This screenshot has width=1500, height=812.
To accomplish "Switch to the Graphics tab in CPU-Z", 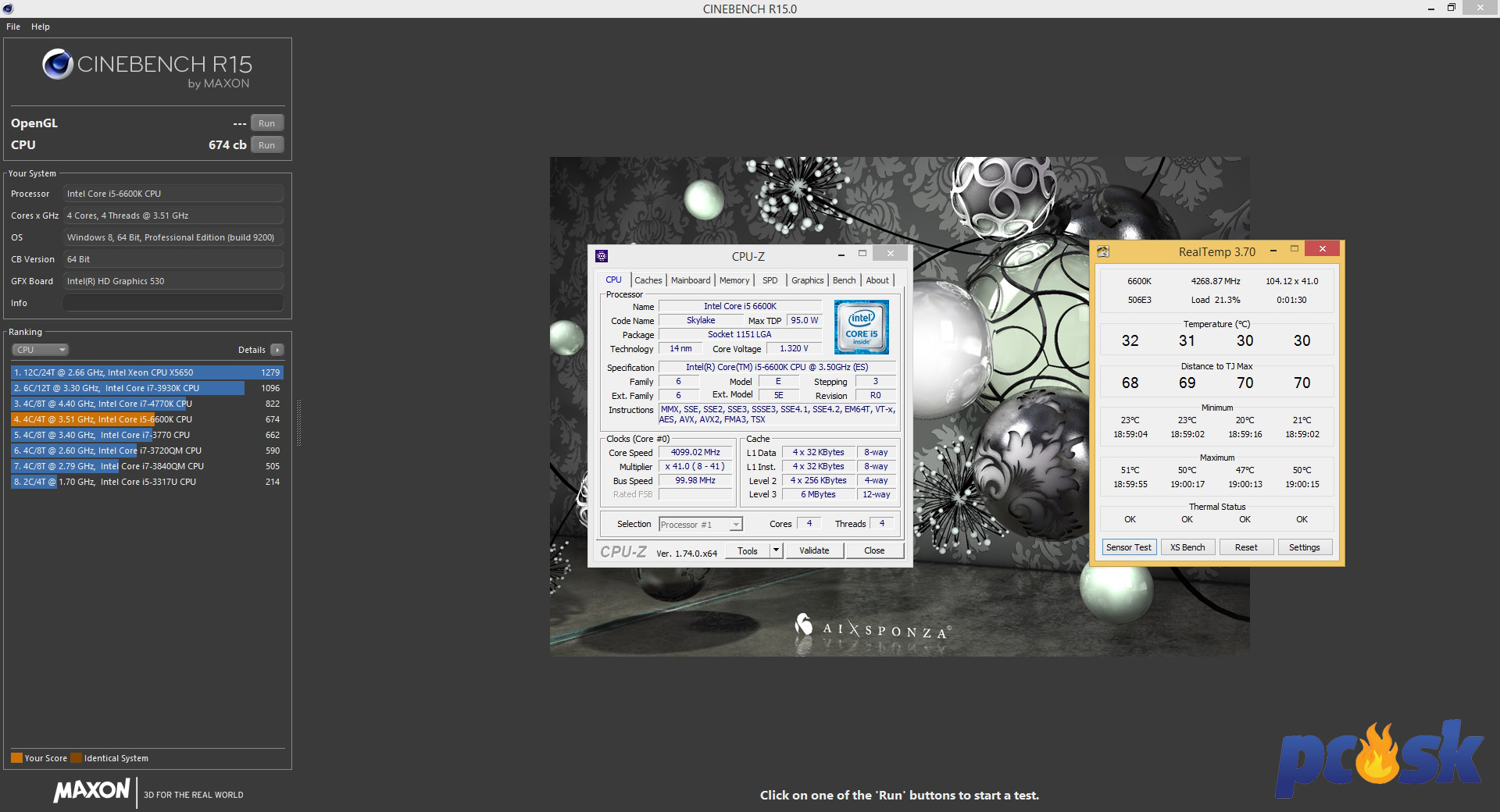I will click(808, 280).
